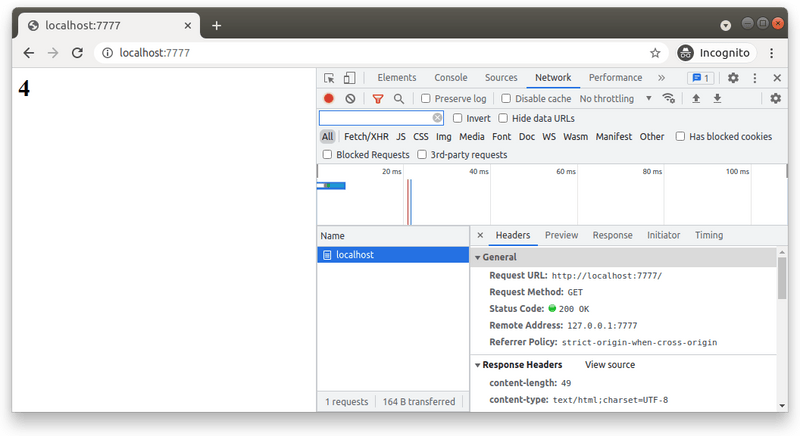Click the headers pane vertical scrollbar thumb
Image resolution: width=800 pixels, height=436 pixels.
782,278
